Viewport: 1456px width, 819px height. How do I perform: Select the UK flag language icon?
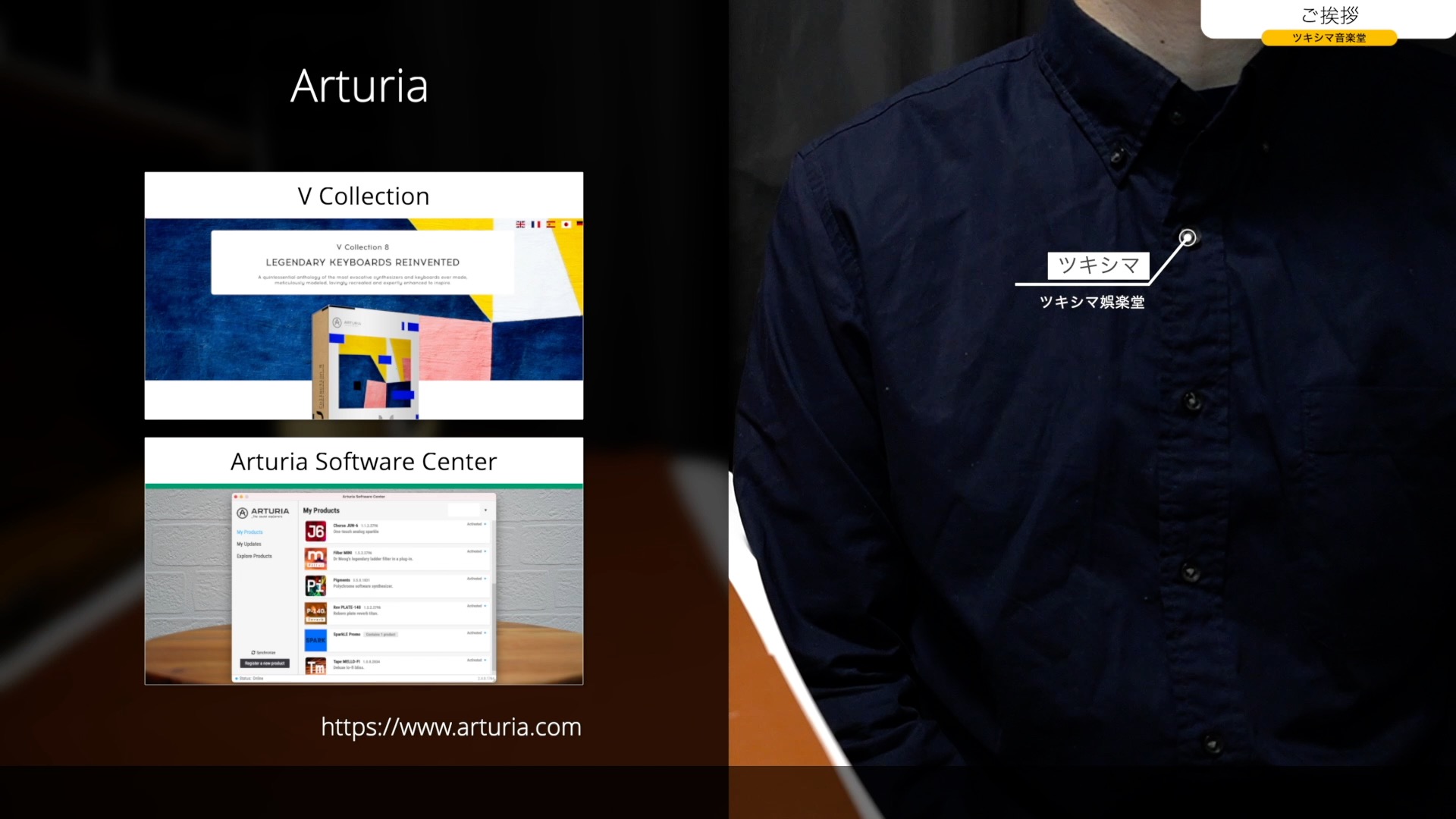click(x=520, y=224)
